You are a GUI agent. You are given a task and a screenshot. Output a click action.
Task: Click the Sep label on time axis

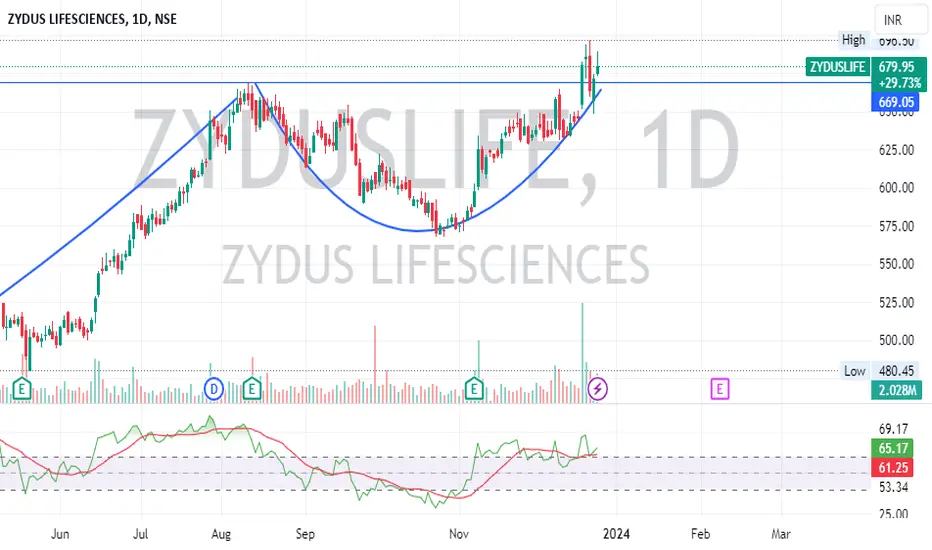(x=305, y=534)
